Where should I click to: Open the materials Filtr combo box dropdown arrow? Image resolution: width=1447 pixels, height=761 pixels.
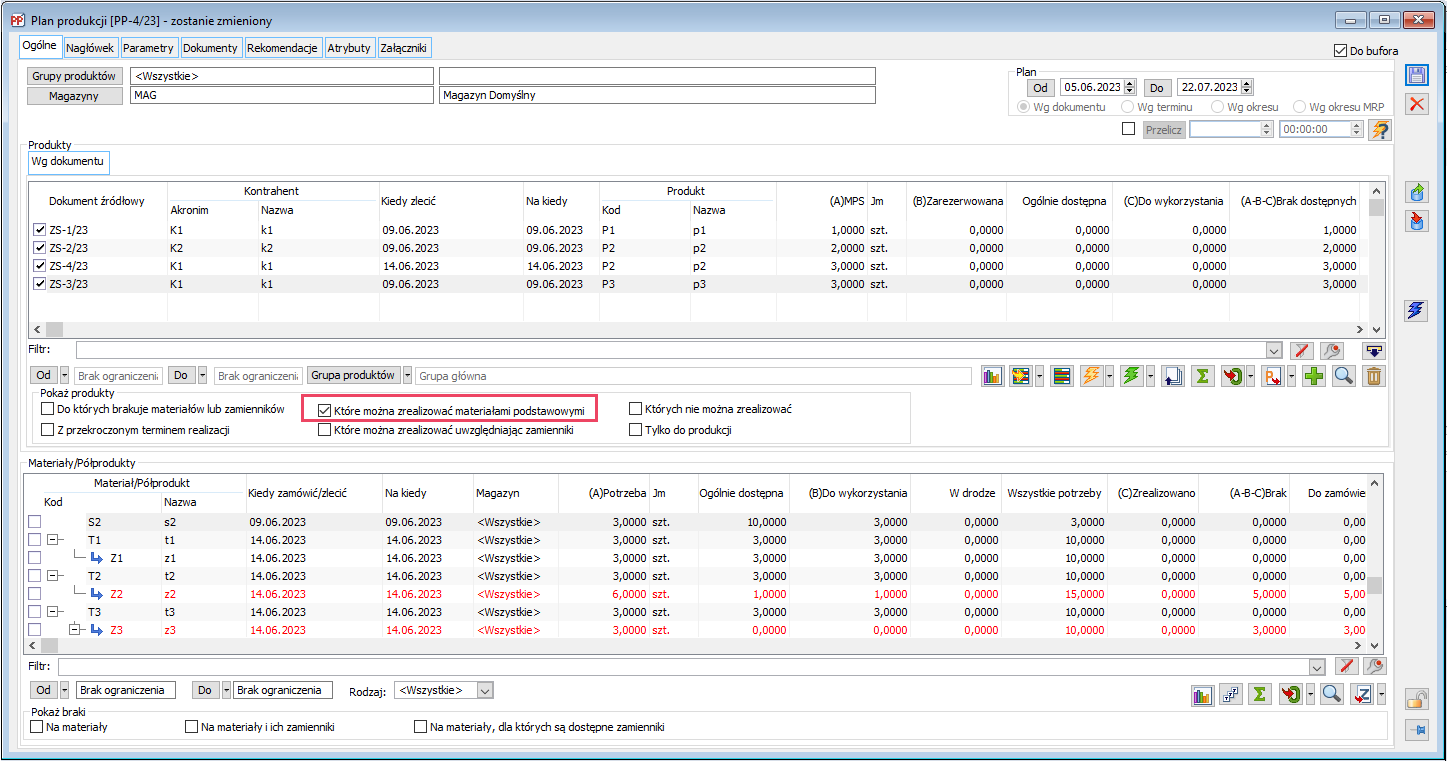click(x=1316, y=667)
